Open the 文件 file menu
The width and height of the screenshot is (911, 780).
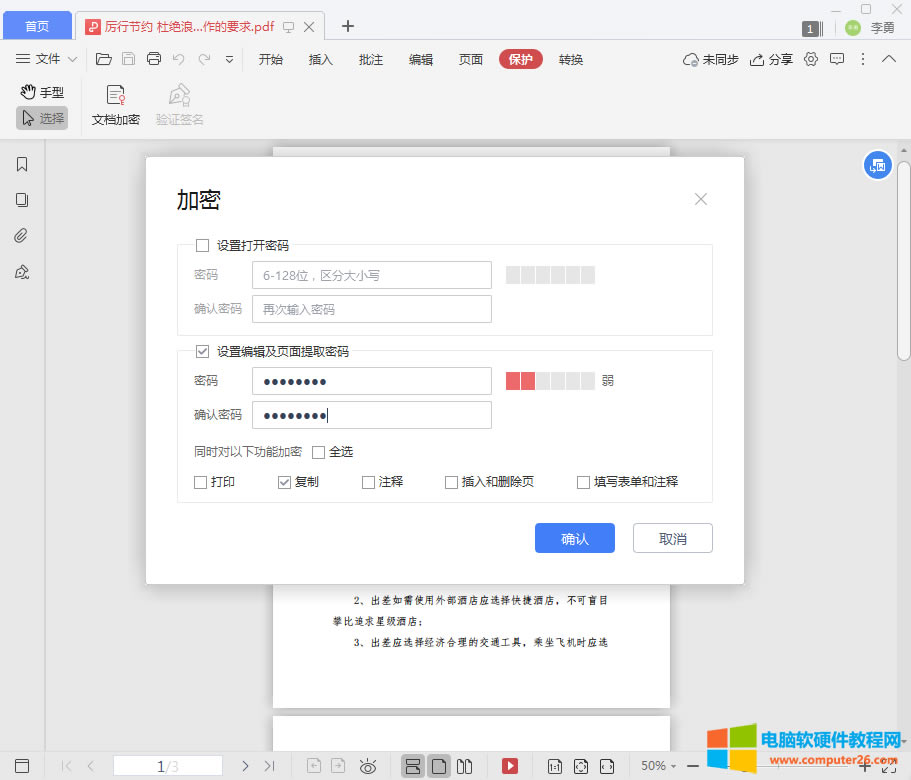(x=48, y=59)
